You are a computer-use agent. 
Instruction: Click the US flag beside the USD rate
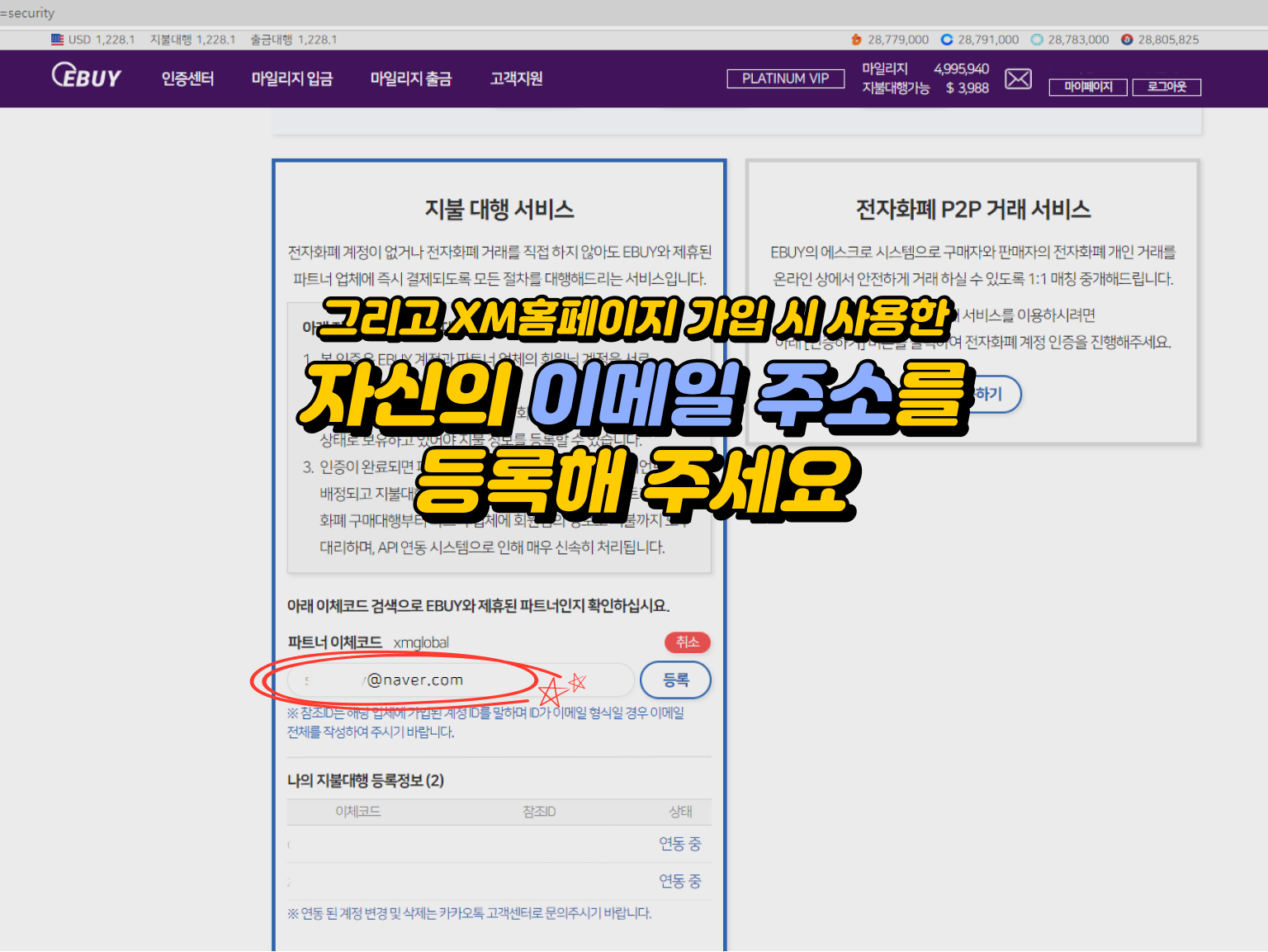point(56,39)
